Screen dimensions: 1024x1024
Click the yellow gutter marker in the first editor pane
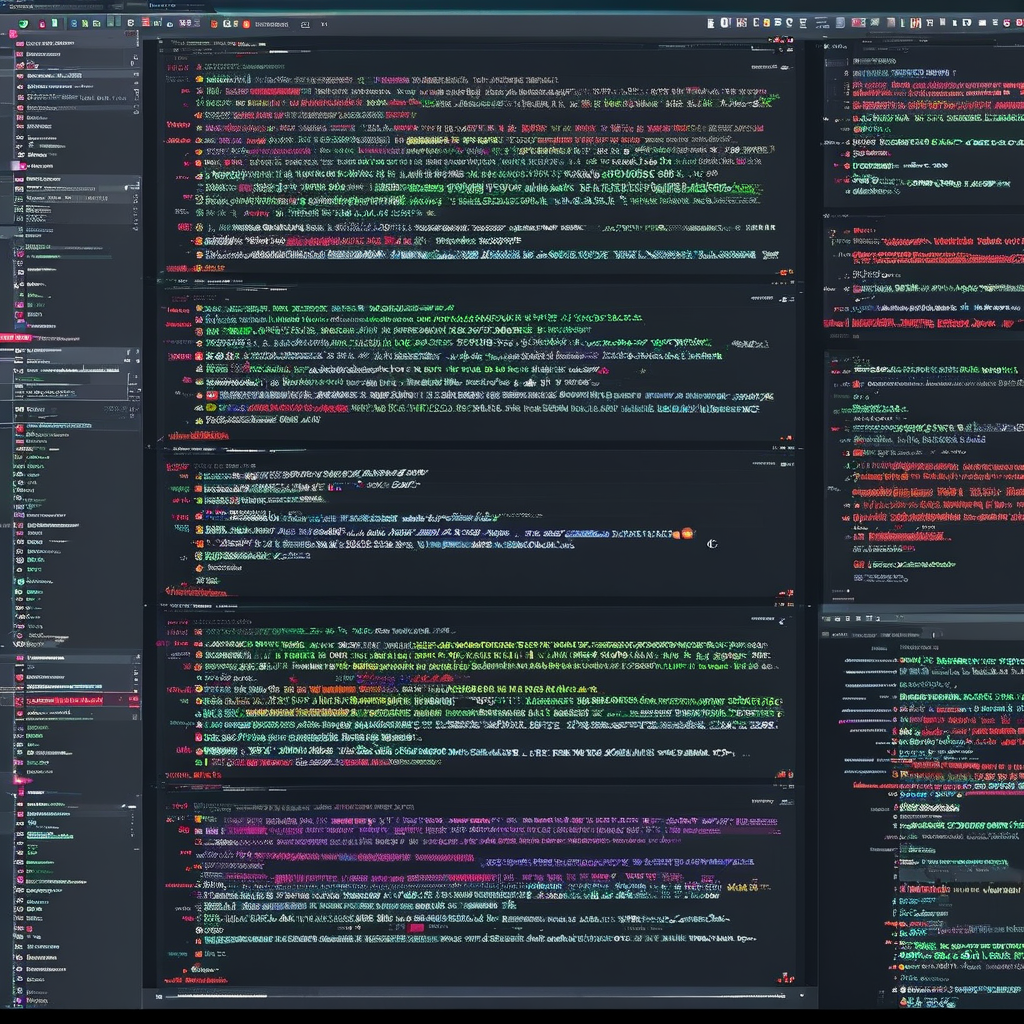(199, 78)
